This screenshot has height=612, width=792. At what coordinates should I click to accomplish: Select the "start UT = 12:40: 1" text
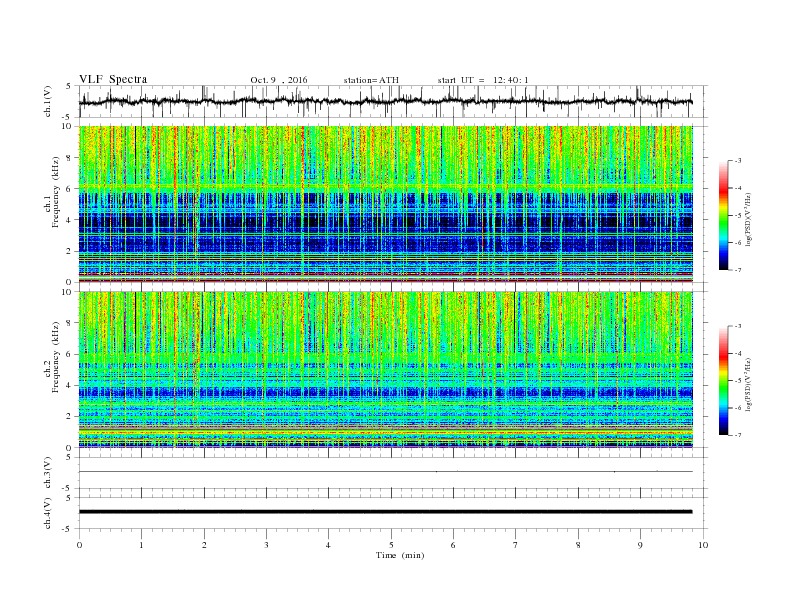coord(483,80)
